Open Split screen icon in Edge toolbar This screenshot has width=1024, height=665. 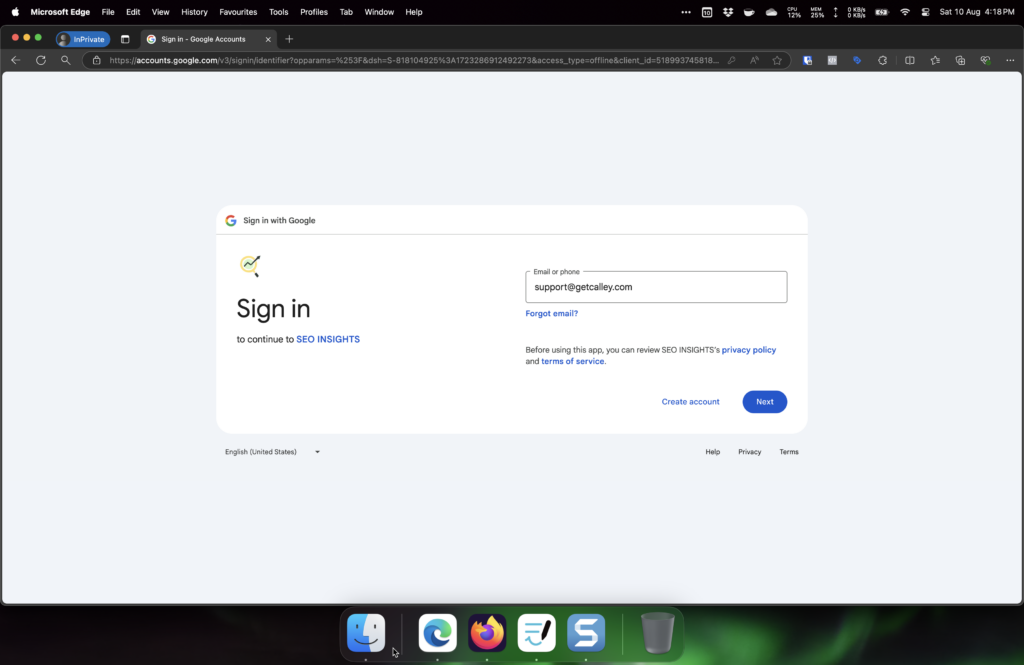tap(910, 60)
